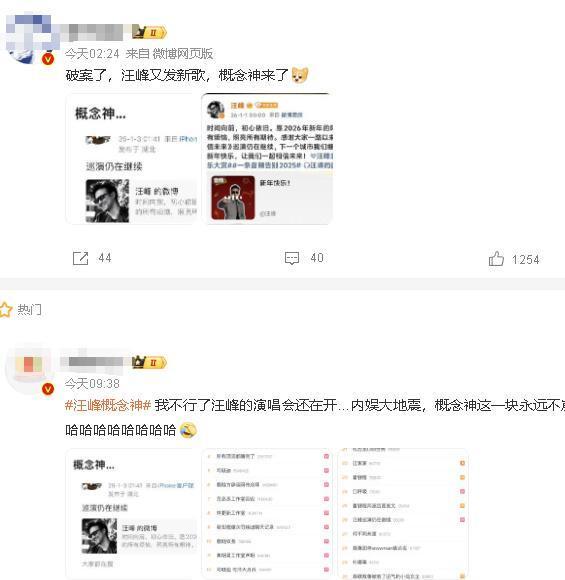Open the second post's 概念神 screenshot thumbnail
The image size is (565, 580).
pyautogui.click(x=132, y=514)
